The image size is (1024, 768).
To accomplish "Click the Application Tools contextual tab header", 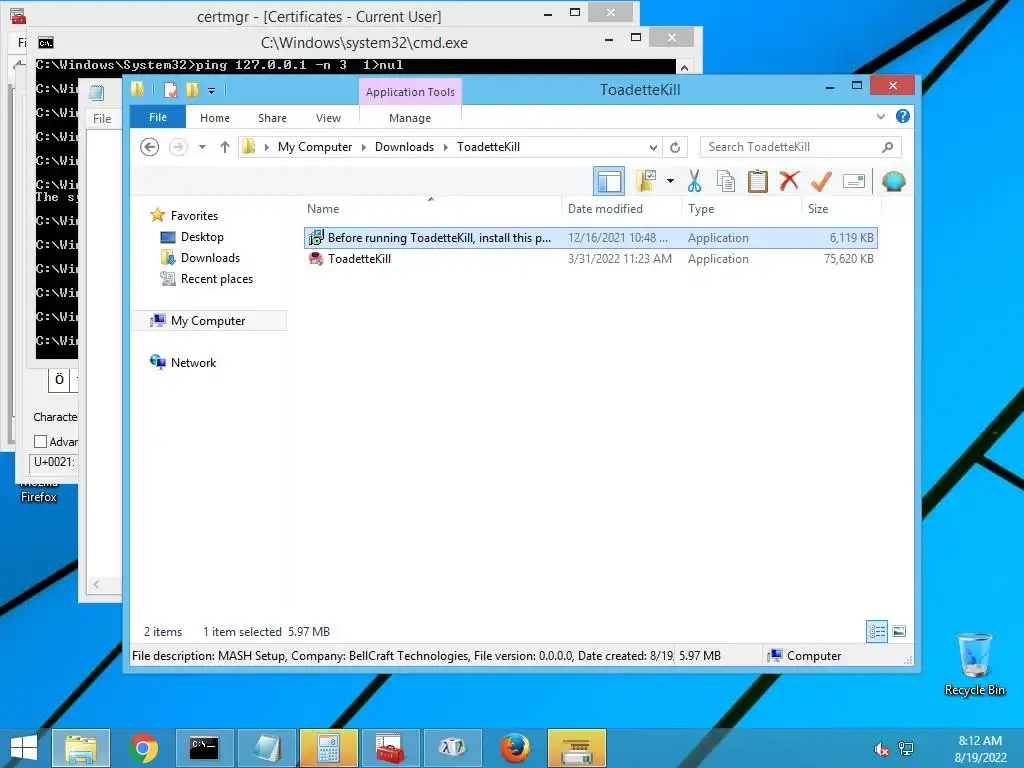I will click(x=410, y=92).
